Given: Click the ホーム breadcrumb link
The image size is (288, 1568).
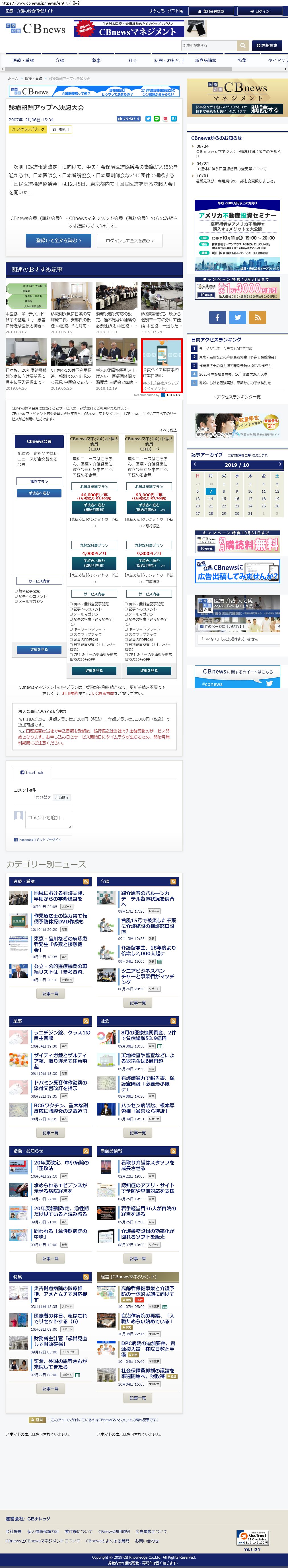Looking at the screenshot, I should click(13, 79).
